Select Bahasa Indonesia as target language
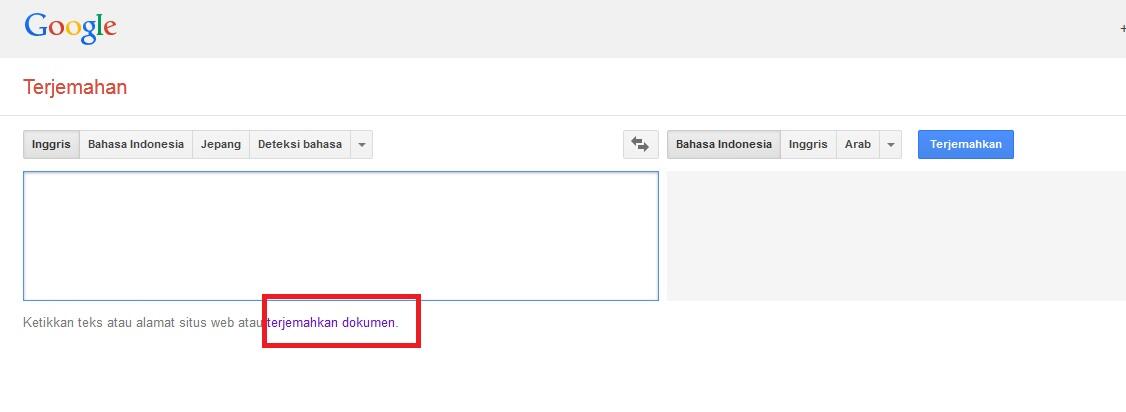1126x412 pixels. click(x=724, y=144)
